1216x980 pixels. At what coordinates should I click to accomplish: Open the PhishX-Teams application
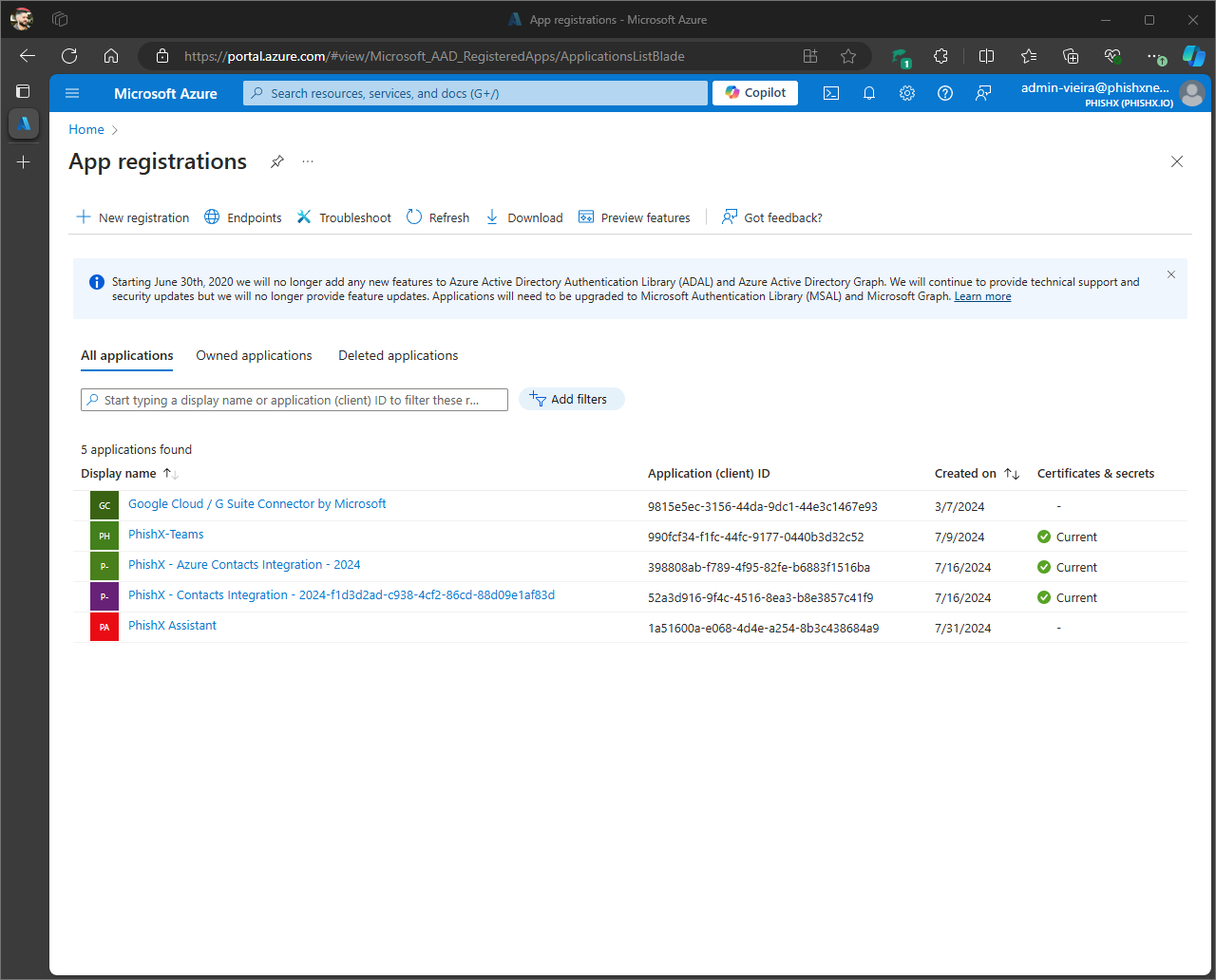click(x=166, y=534)
